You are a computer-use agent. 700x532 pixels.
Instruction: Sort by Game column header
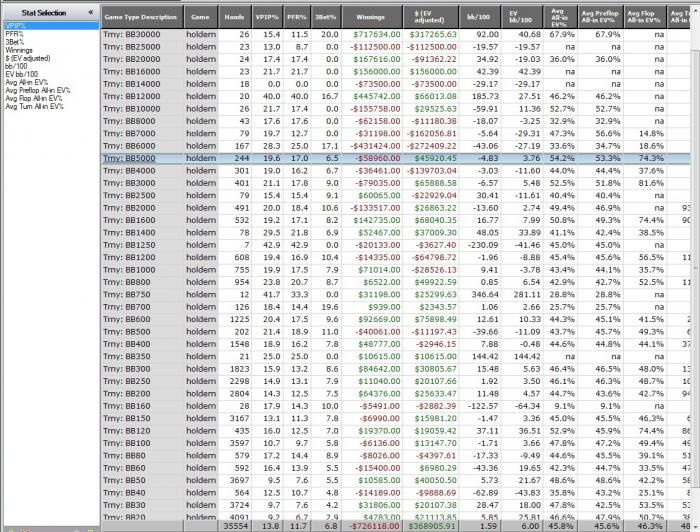(200, 17)
